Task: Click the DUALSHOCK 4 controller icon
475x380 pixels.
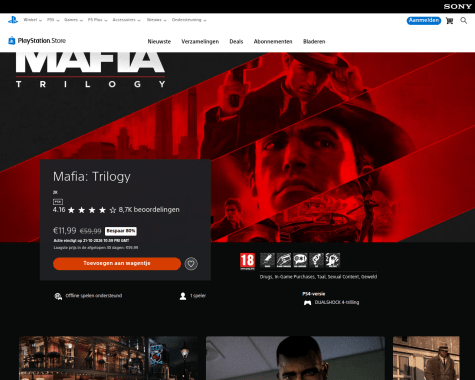Action: pyautogui.click(x=307, y=303)
